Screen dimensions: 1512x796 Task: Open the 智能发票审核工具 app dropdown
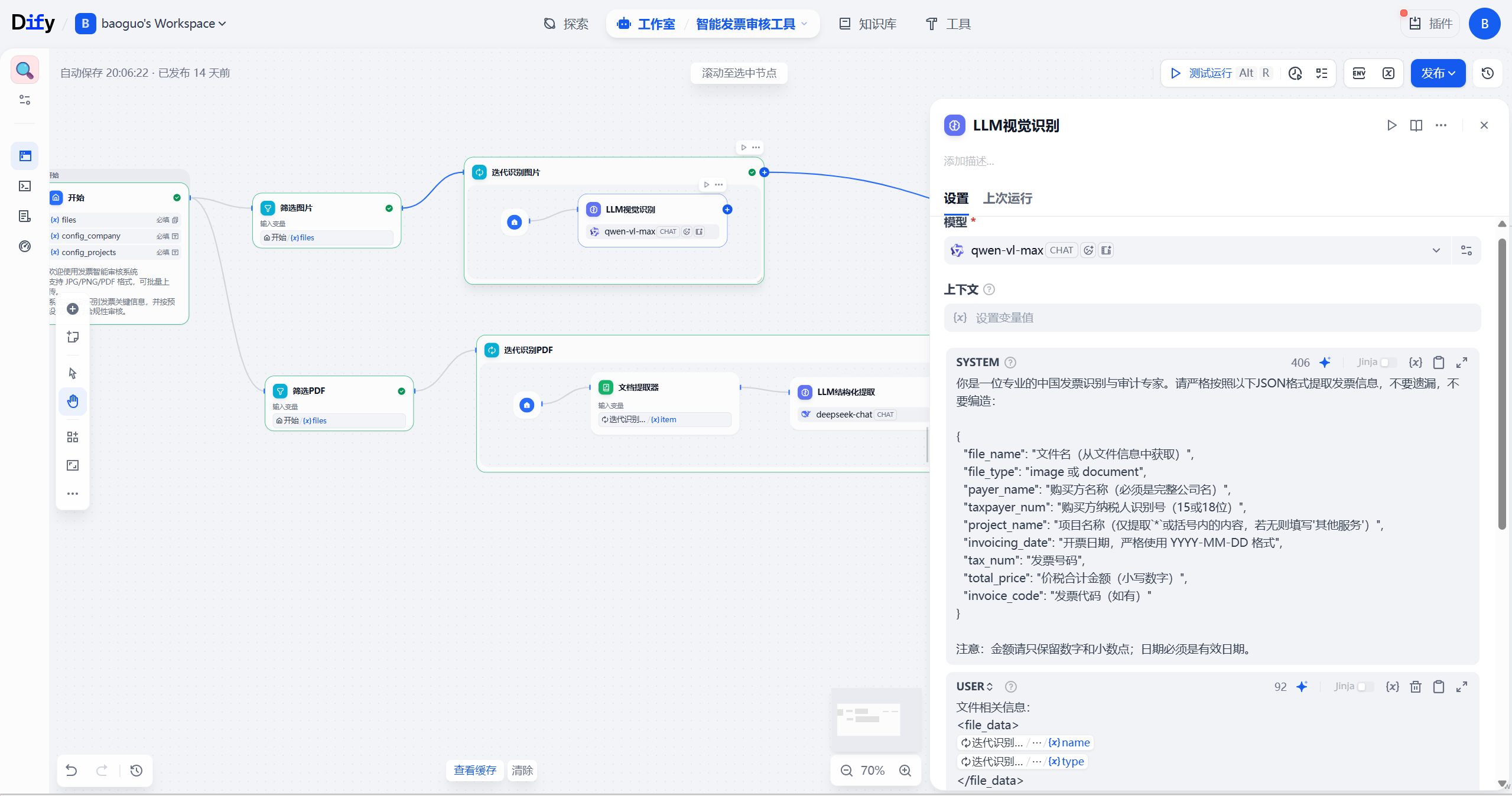point(752,24)
